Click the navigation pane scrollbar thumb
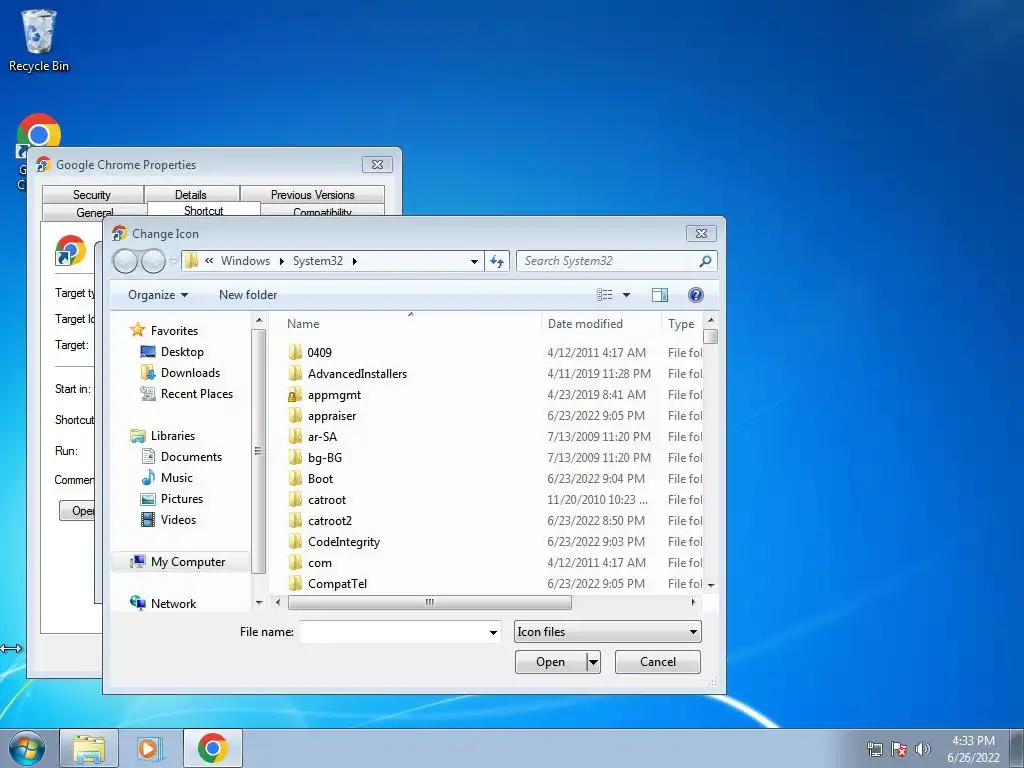Viewport: 1024px width, 768px height. (258, 451)
